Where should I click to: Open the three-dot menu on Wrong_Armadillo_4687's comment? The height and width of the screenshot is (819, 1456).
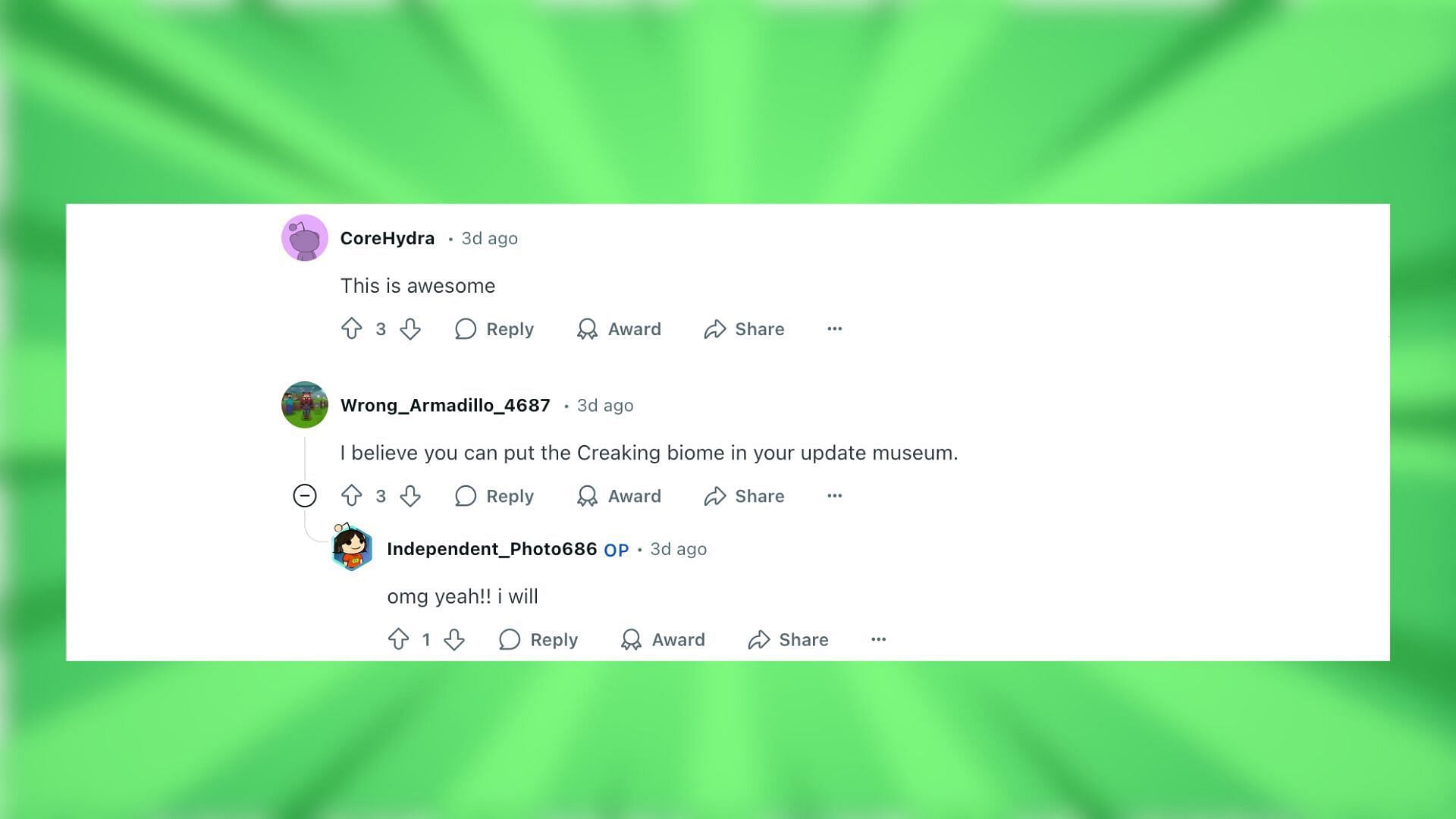[834, 495]
